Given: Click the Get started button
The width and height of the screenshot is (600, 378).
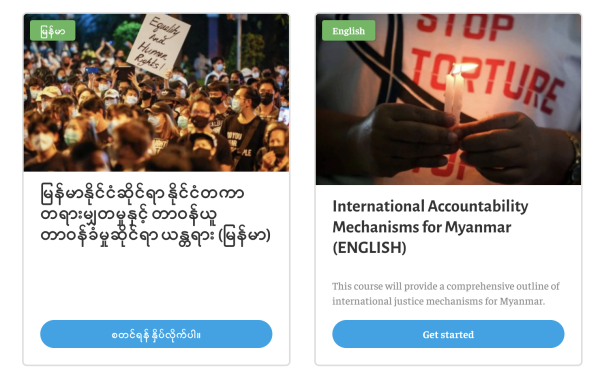Looking at the screenshot, I should pos(448,334).
